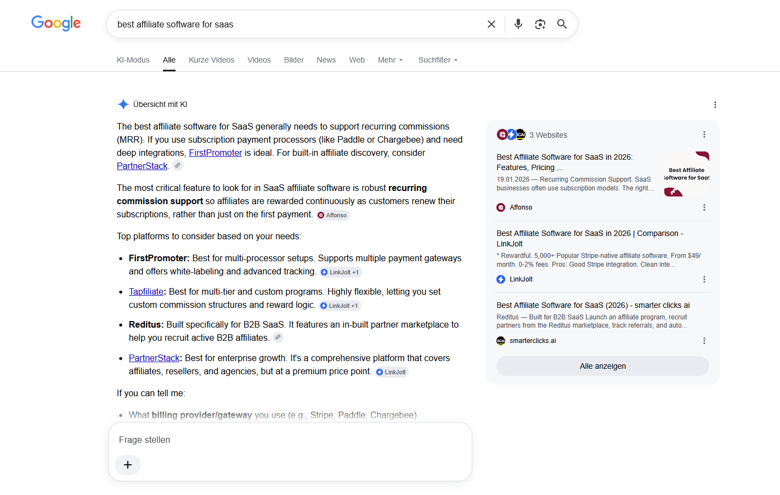Switch to KI-Modus tab

(x=133, y=60)
